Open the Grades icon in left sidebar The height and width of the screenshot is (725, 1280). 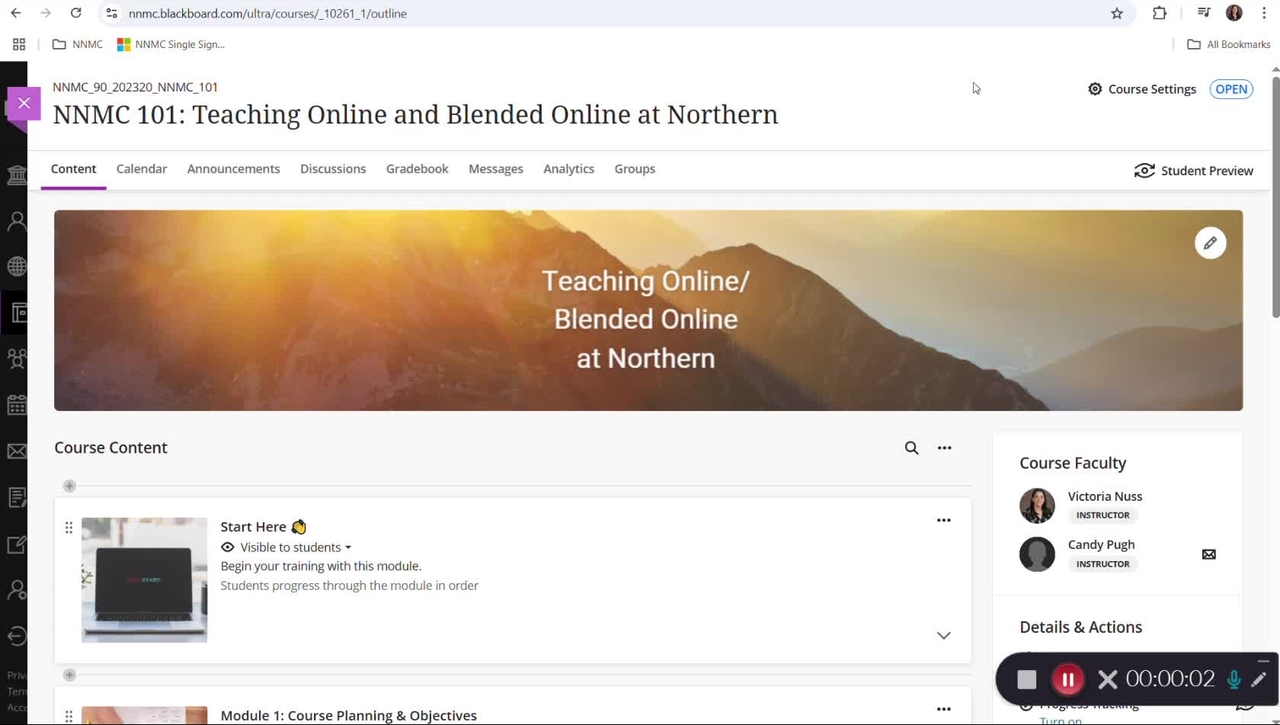(17, 498)
